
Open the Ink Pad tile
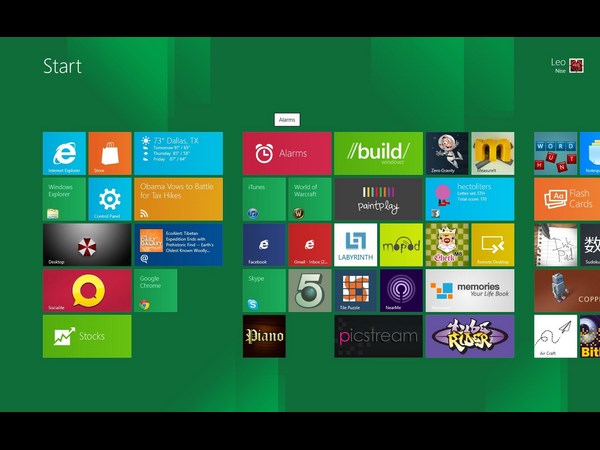(x=556, y=245)
